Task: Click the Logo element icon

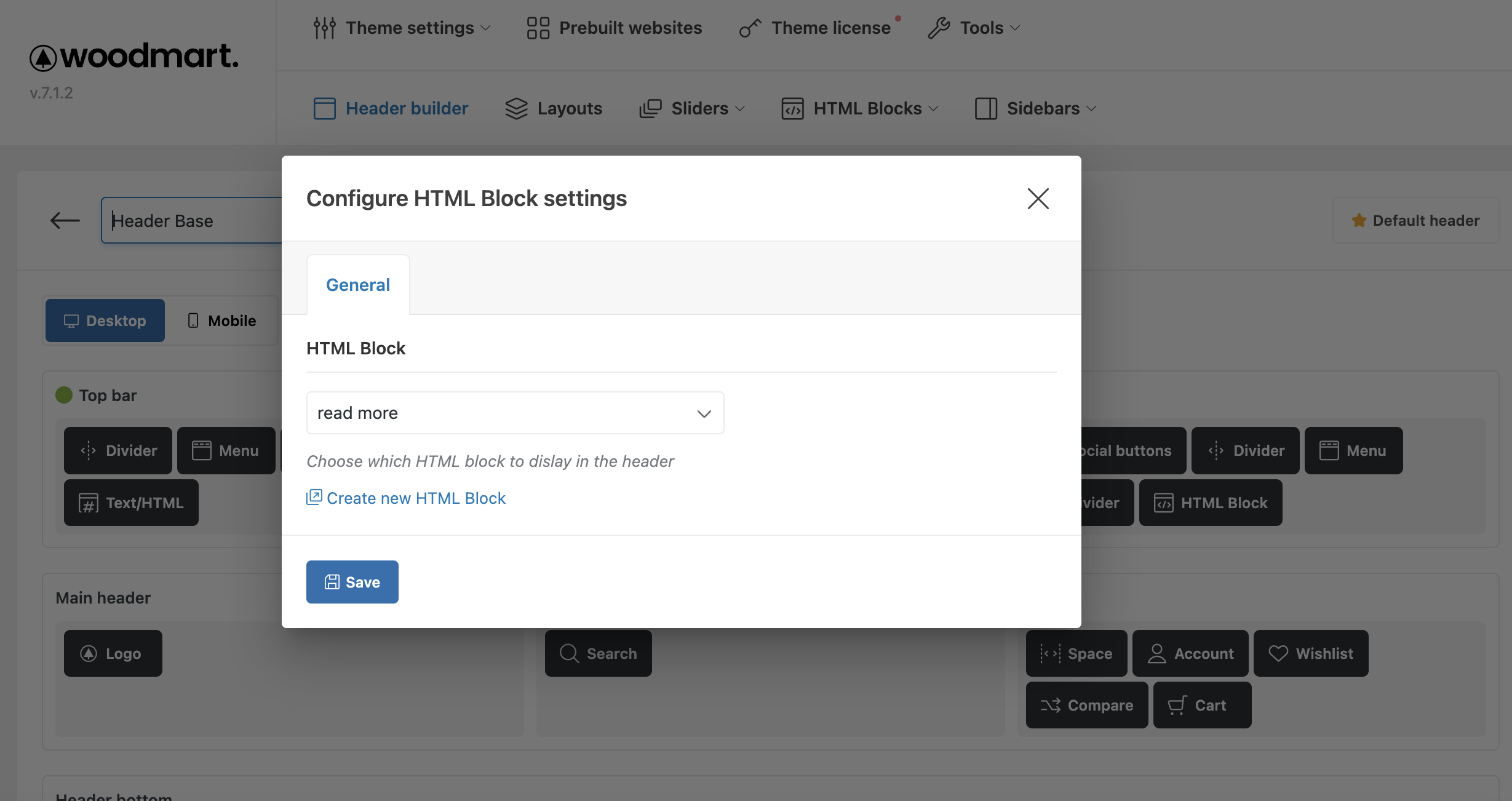Action: coord(89,653)
